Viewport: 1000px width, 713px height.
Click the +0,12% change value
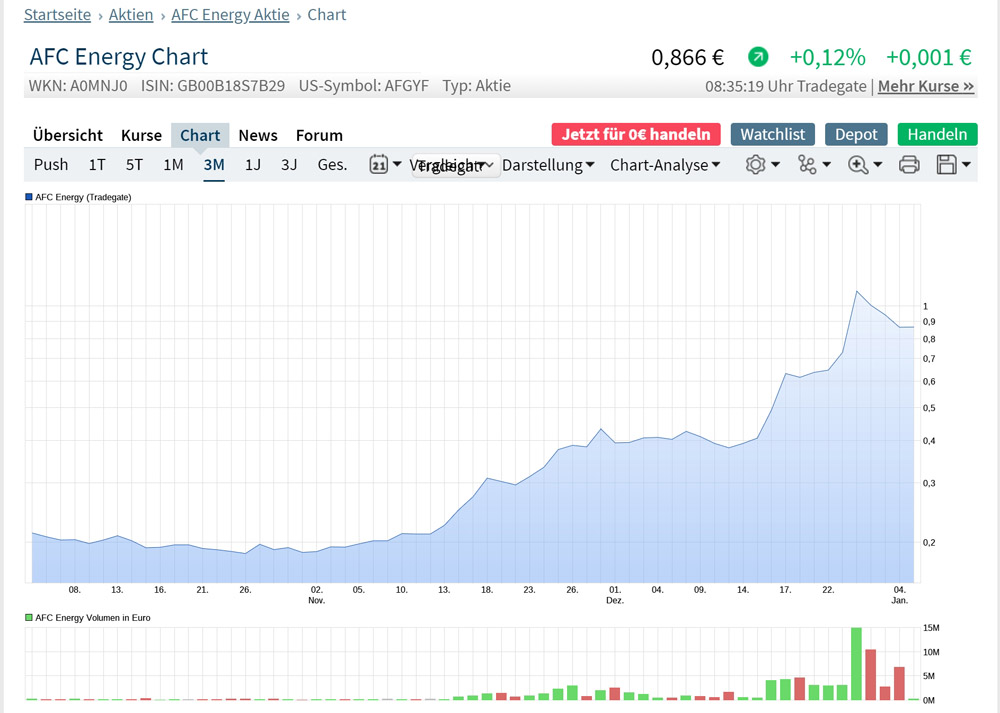[827, 57]
